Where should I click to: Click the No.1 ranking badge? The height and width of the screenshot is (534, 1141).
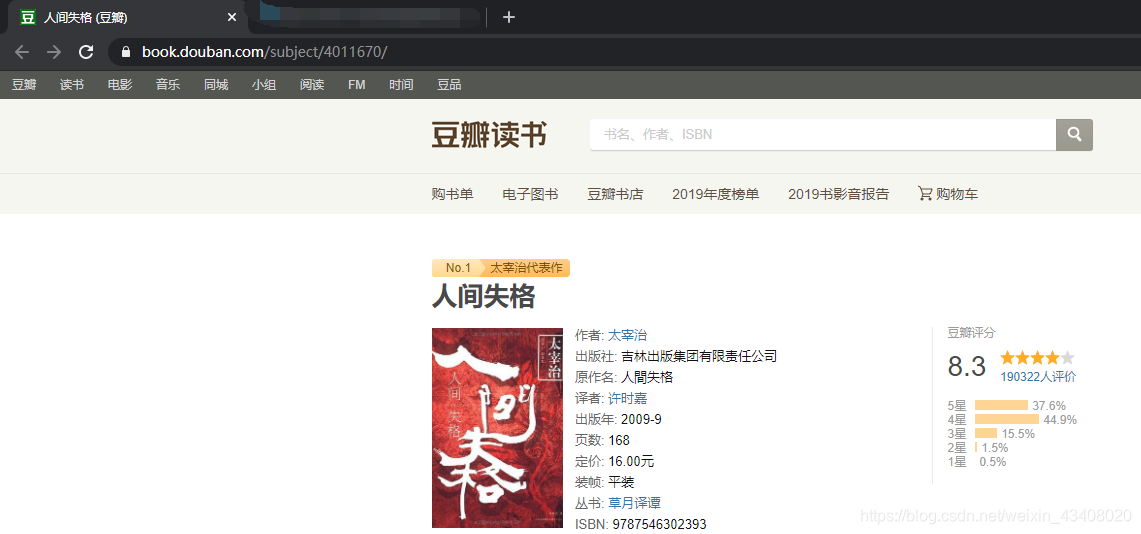tap(458, 268)
